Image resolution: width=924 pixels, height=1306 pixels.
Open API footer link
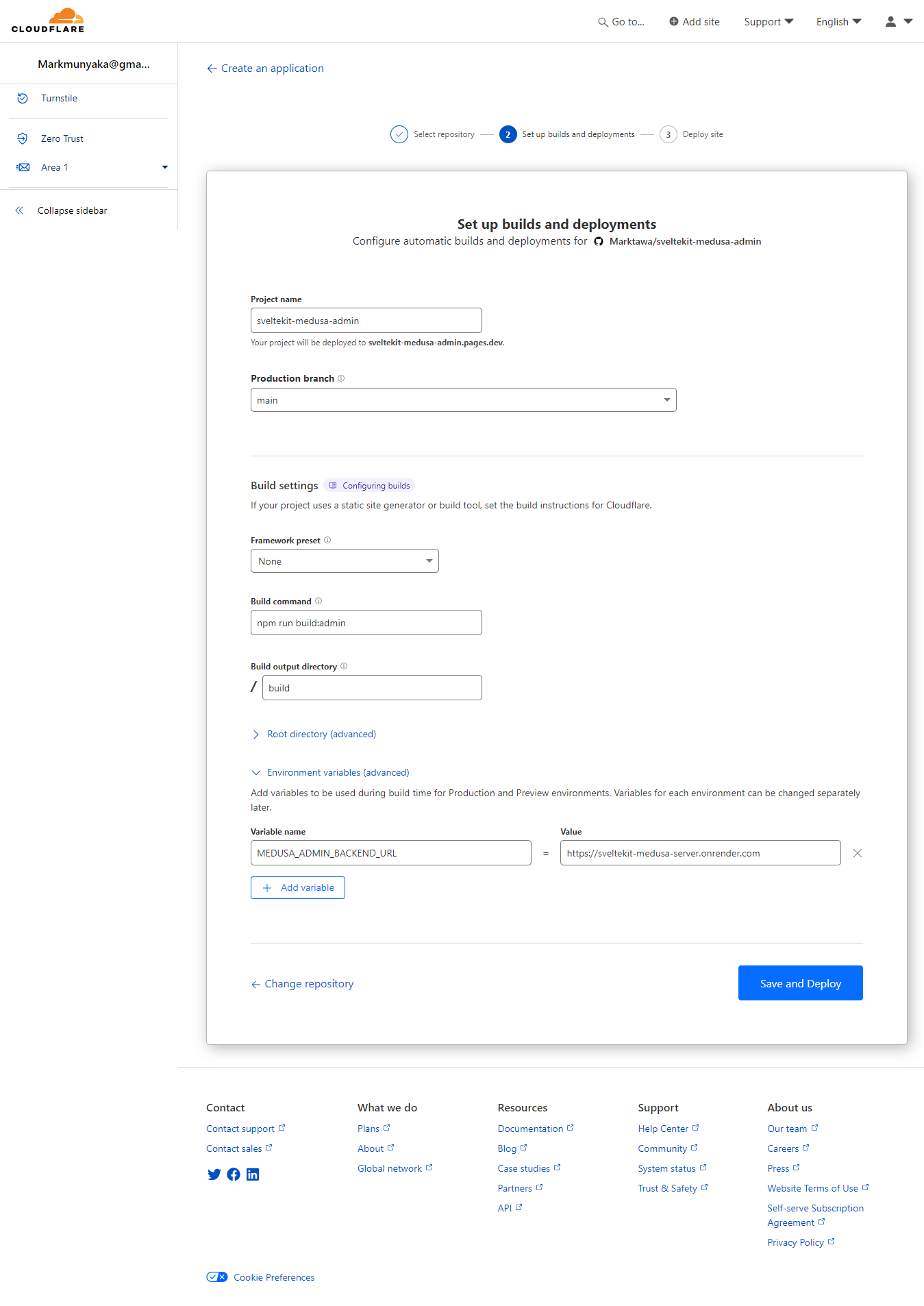(x=510, y=1208)
